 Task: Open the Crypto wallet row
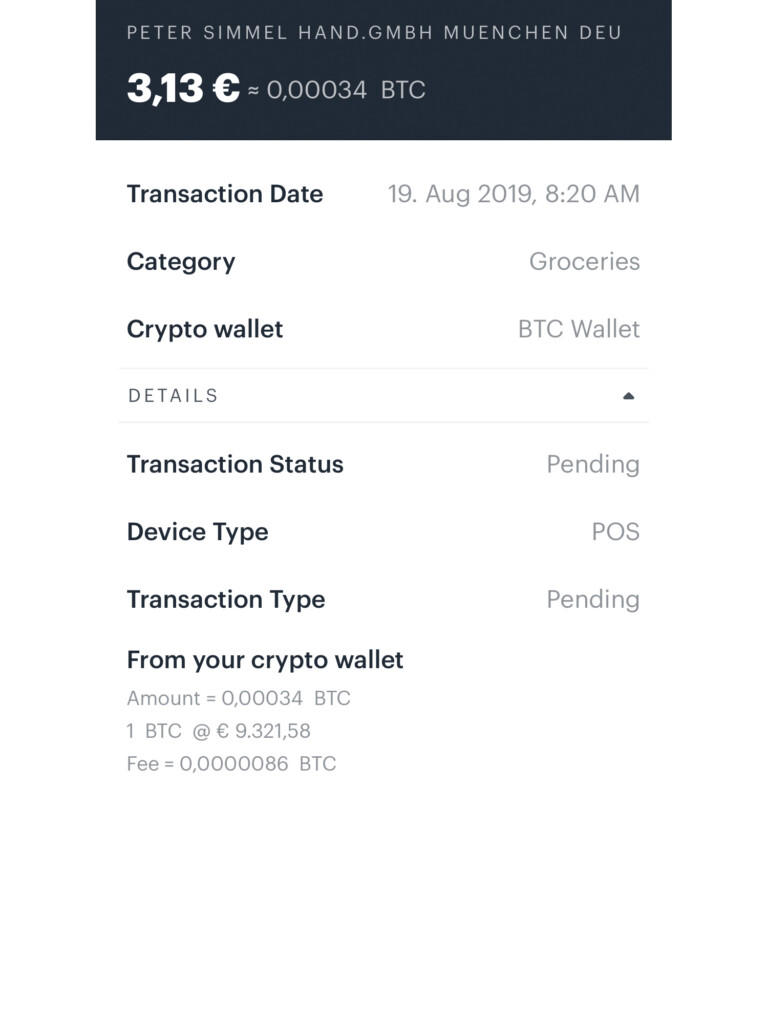pos(383,329)
